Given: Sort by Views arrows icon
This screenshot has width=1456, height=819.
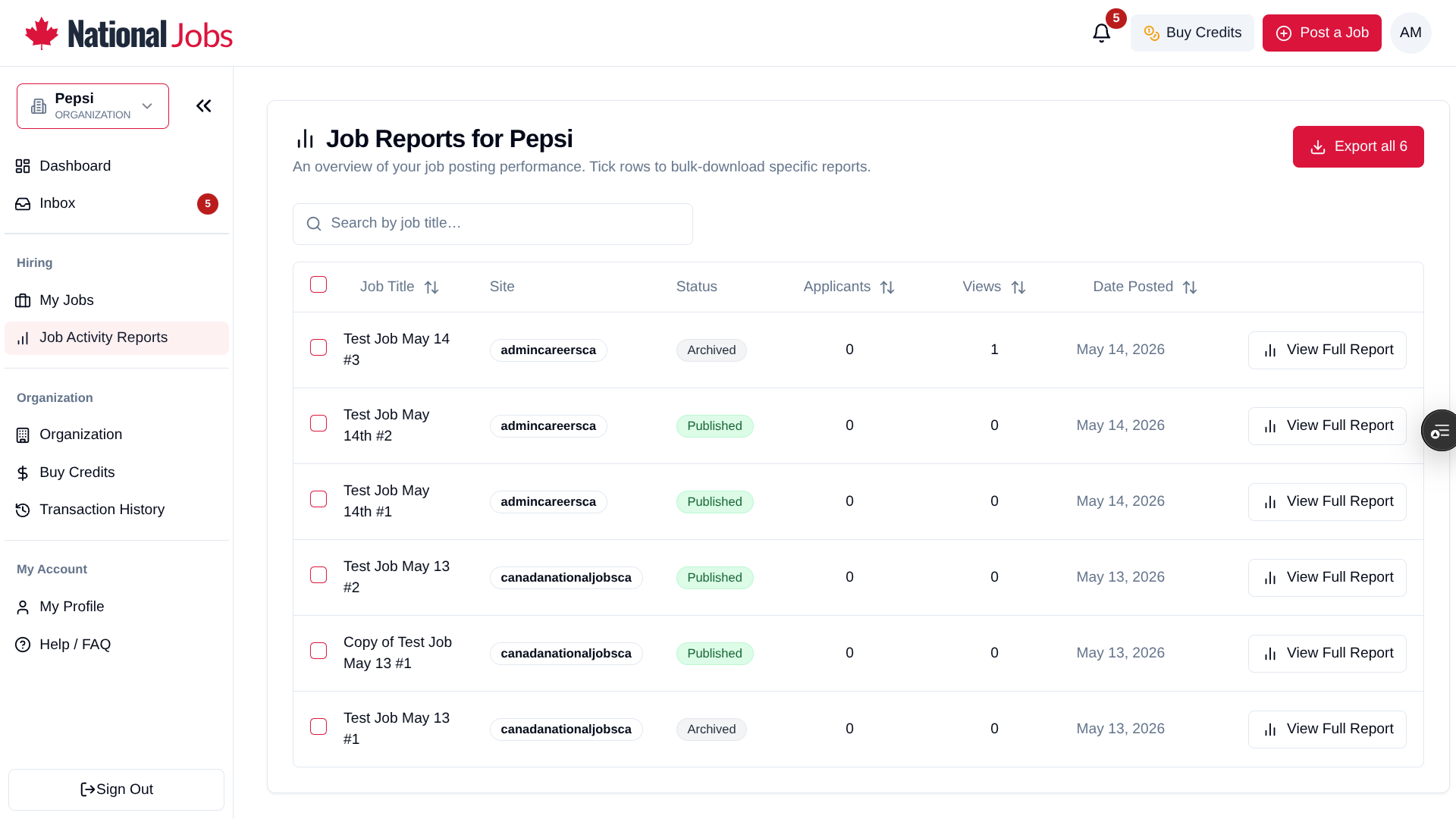Looking at the screenshot, I should [1018, 287].
